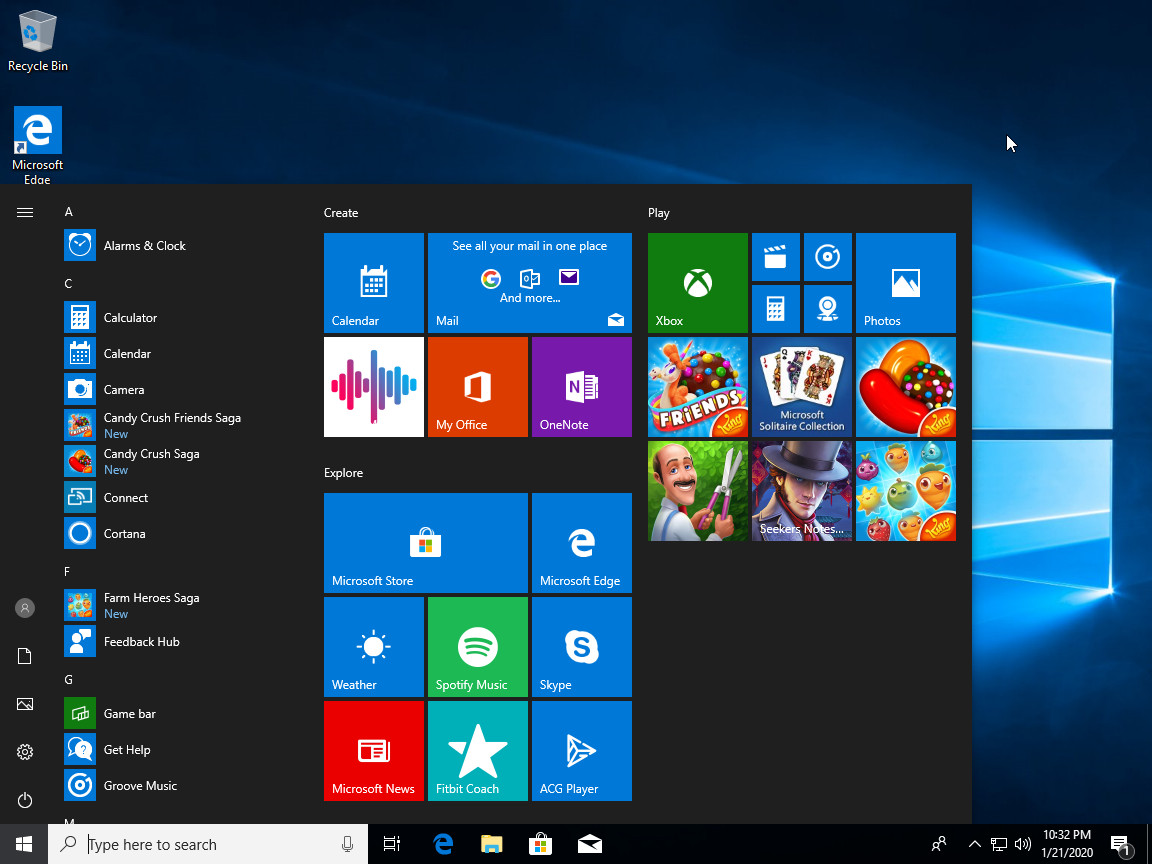Open Task View from the taskbar
Image resolution: width=1152 pixels, height=864 pixels.
[x=392, y=844]
